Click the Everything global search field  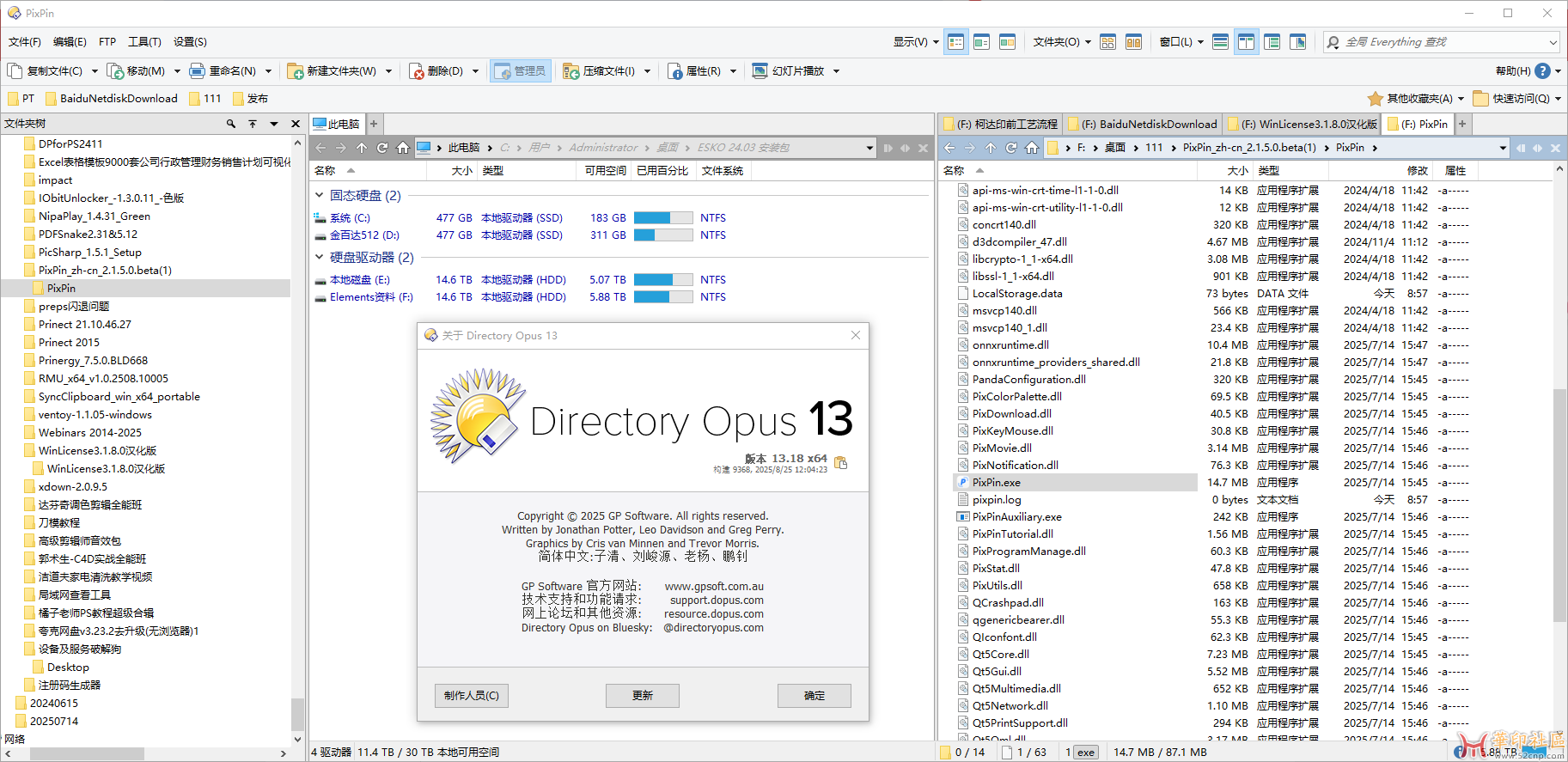point(1443,42)
